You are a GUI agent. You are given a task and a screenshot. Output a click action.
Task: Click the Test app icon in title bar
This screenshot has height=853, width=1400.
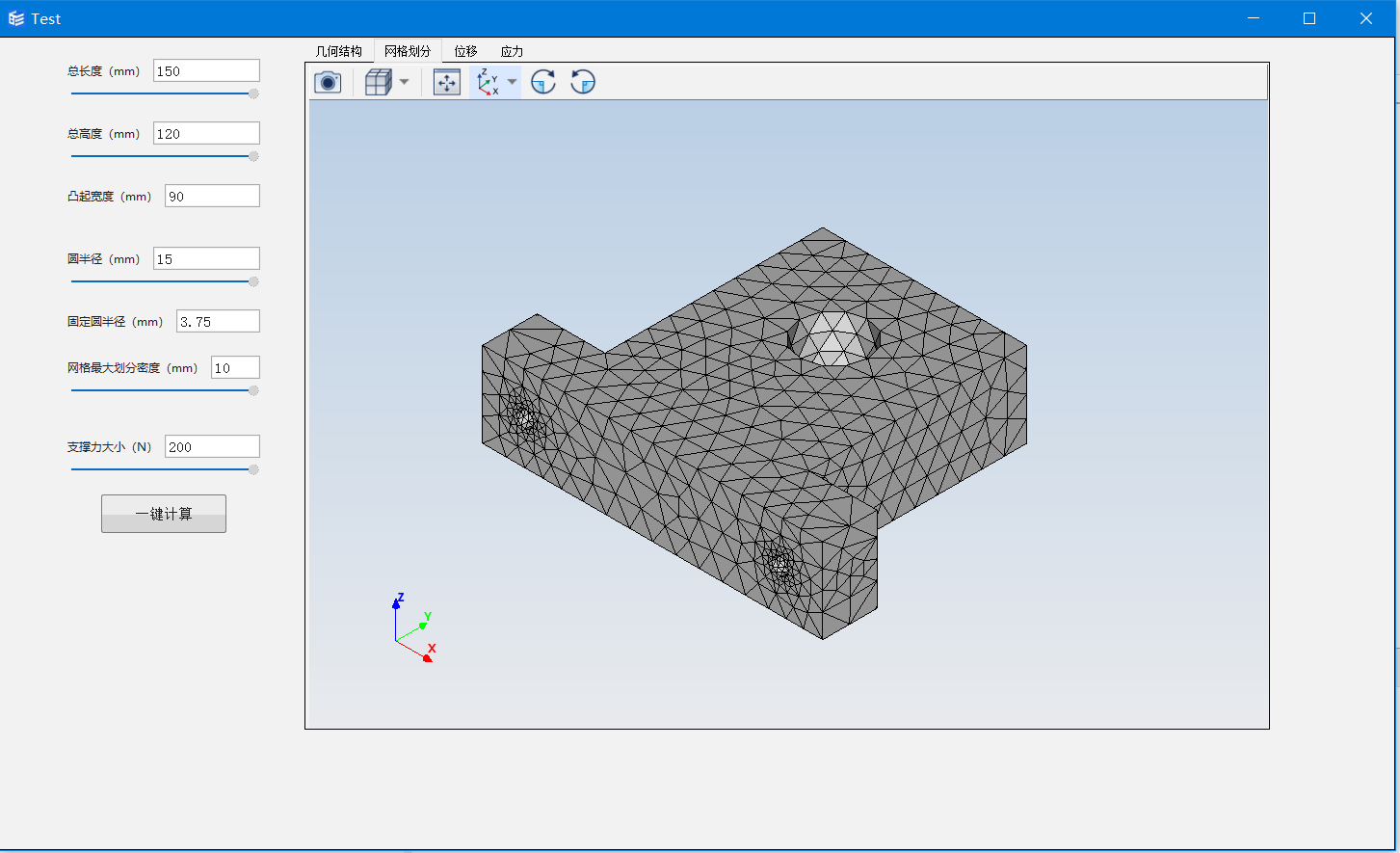[15, 18]
